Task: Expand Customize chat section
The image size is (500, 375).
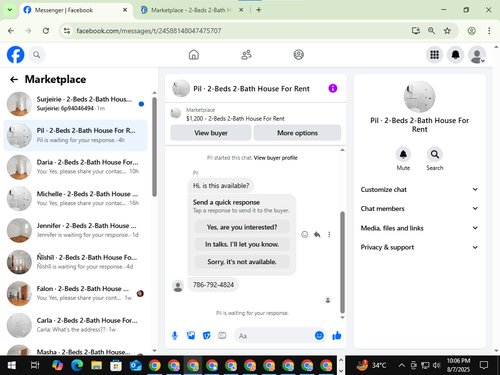Action: 419,189
